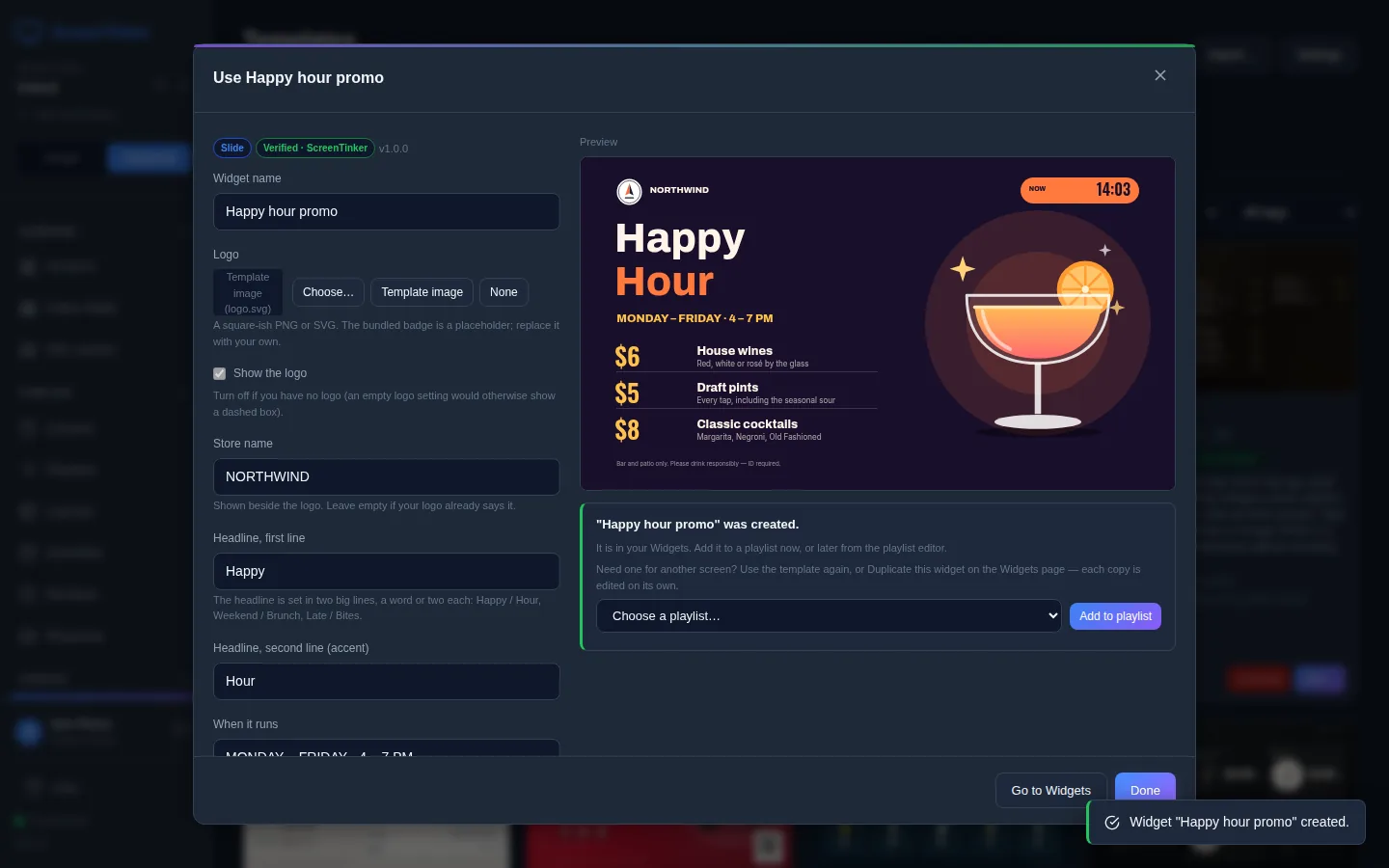Image resolution: width=1389 pixels, height=868 pixels.
Task: Click the Happy hour promo preview image
Action: point(878,323)
